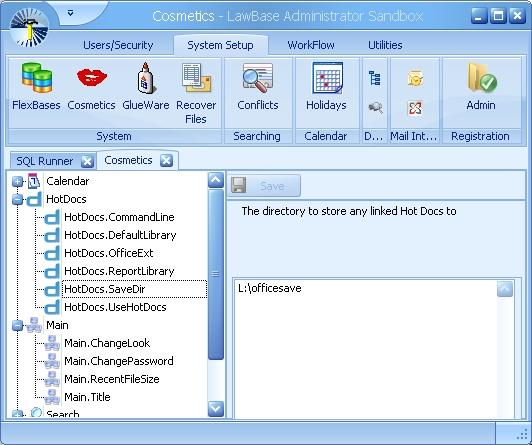Click the Calendar node icon in tree
532x445 pixels.
[34, 181]
